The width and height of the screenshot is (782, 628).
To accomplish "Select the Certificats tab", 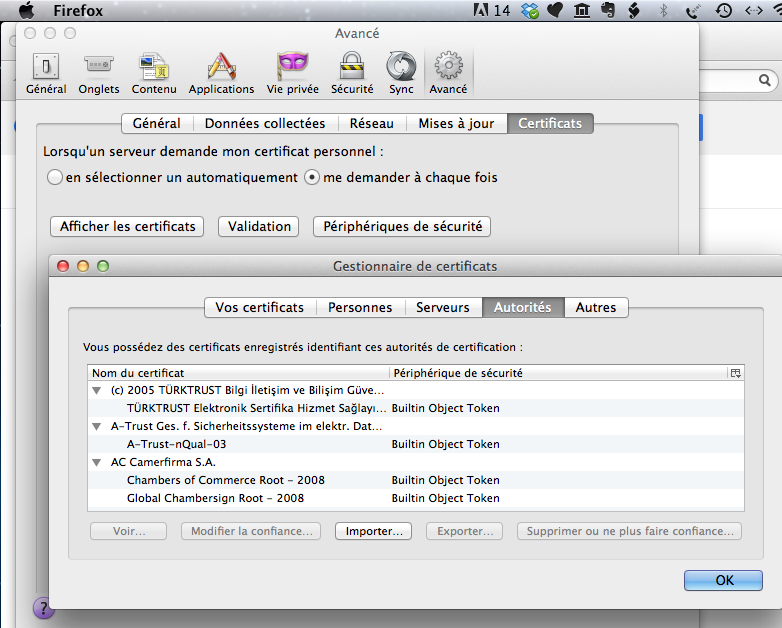I will (x=550, y=123).
